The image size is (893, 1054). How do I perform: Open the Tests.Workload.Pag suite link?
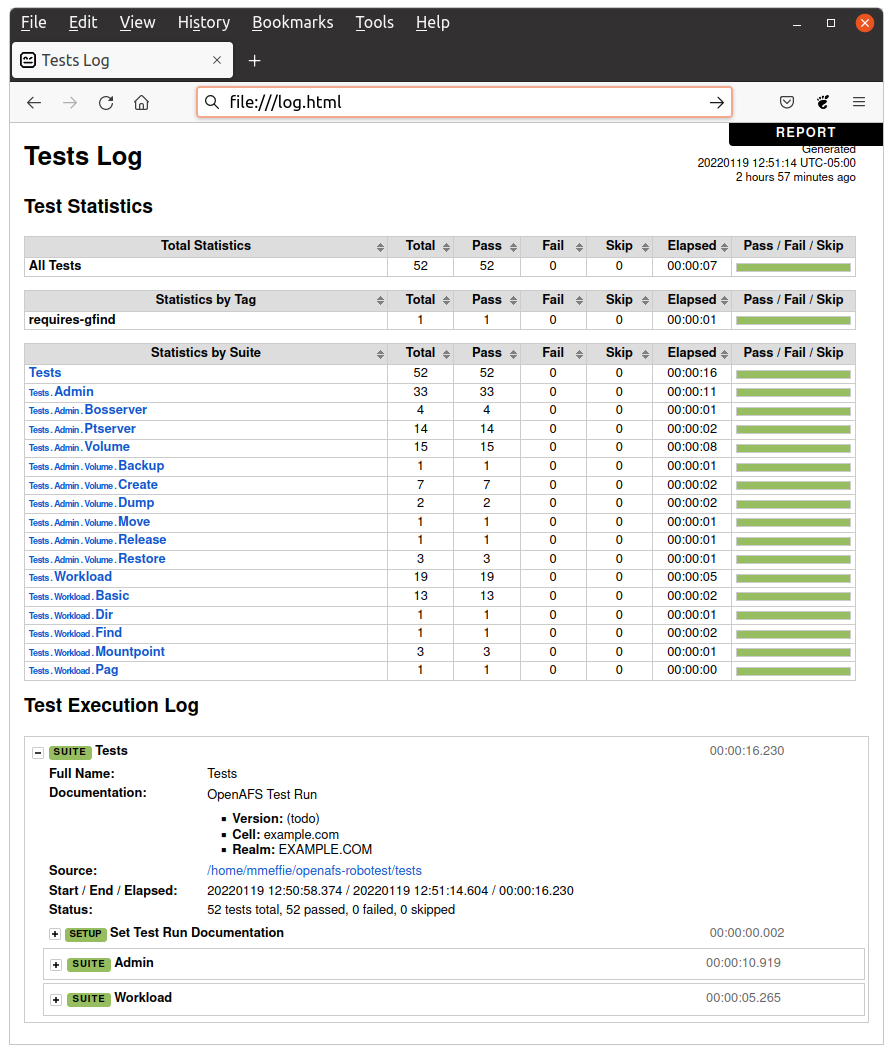click(x=73, y=670)
